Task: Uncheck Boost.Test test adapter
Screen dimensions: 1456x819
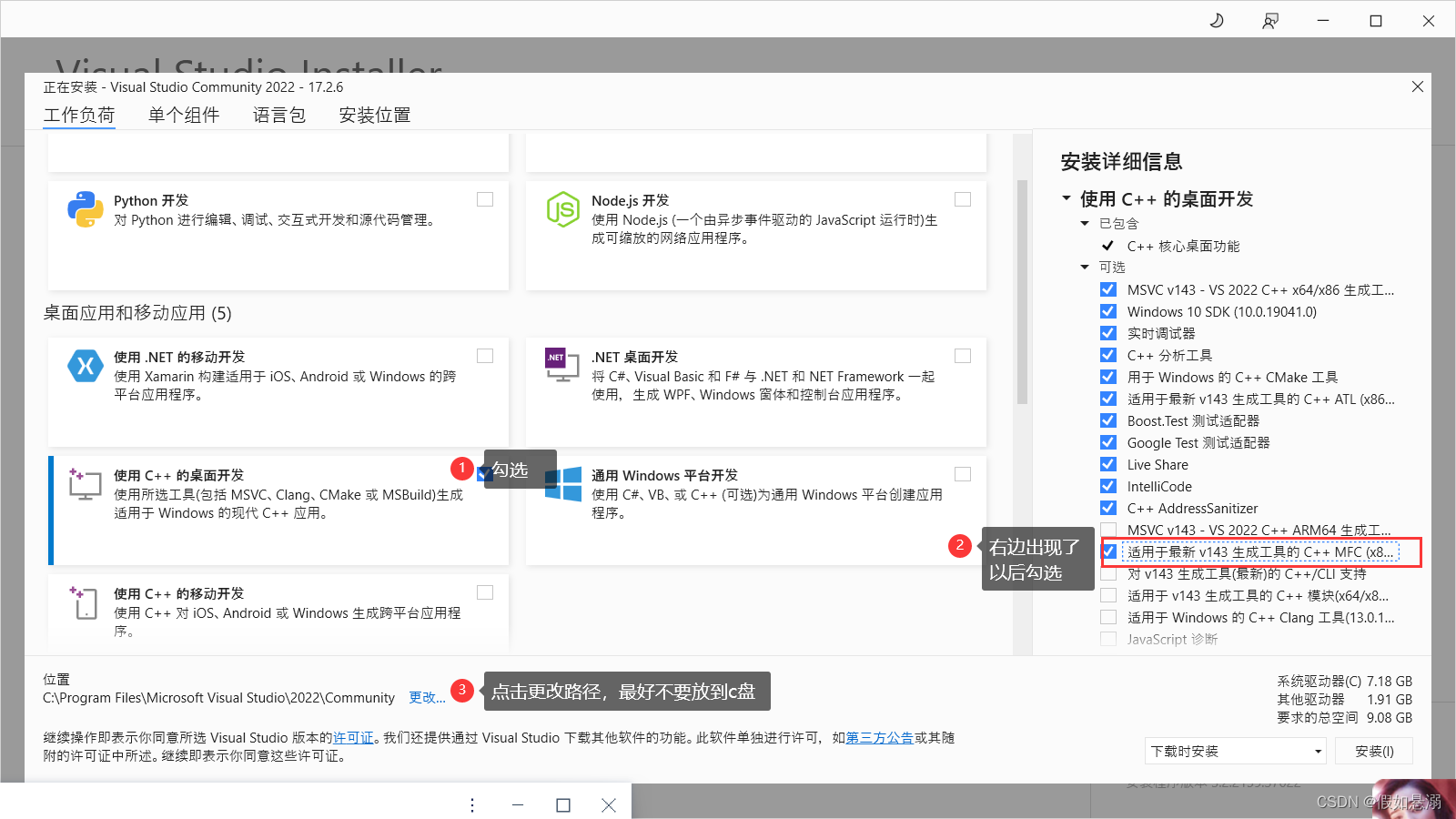Action: pyautogui.click(x=1108, y=420)
